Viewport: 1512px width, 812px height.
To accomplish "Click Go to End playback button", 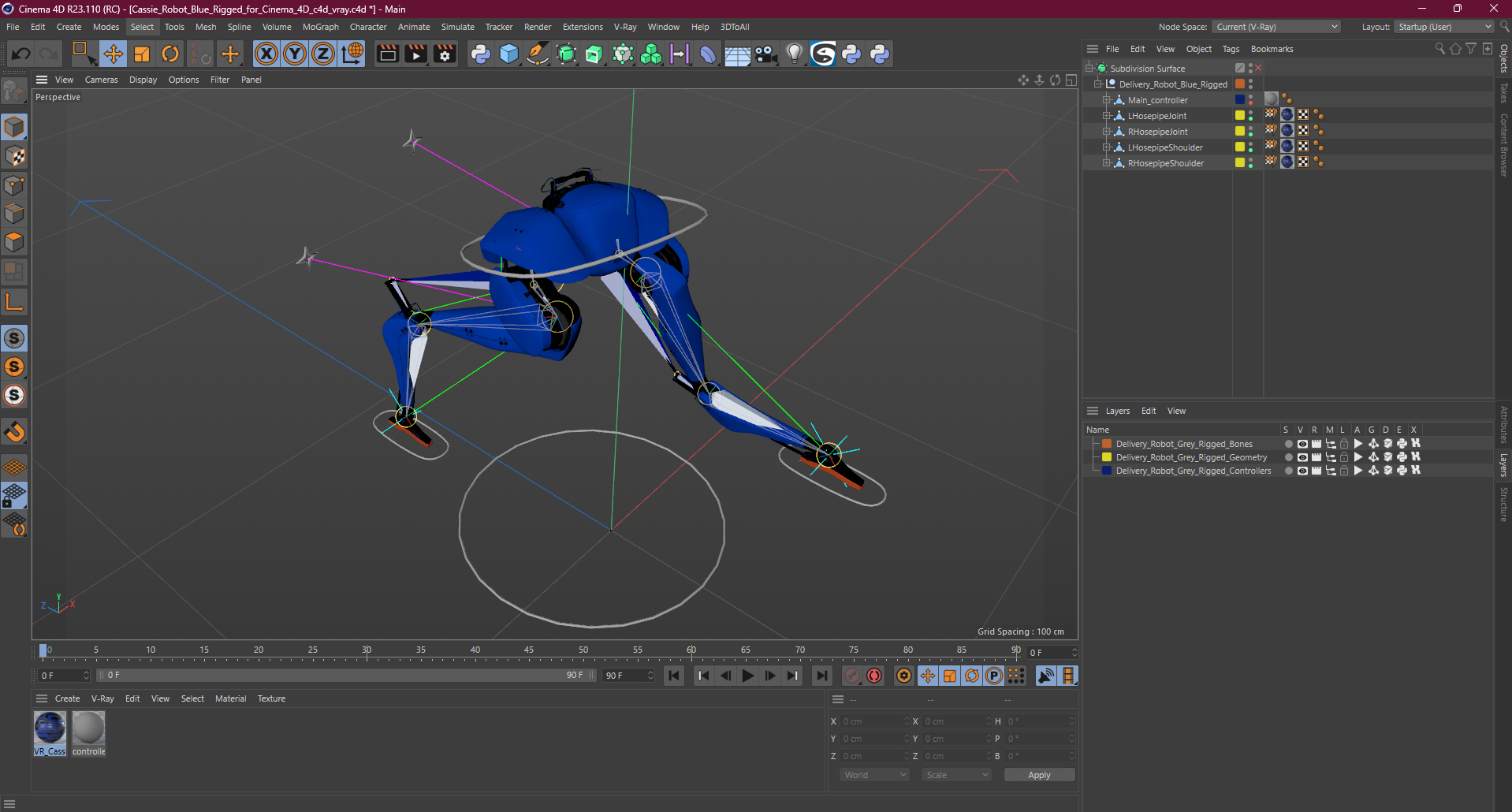I will coord(822,676).
